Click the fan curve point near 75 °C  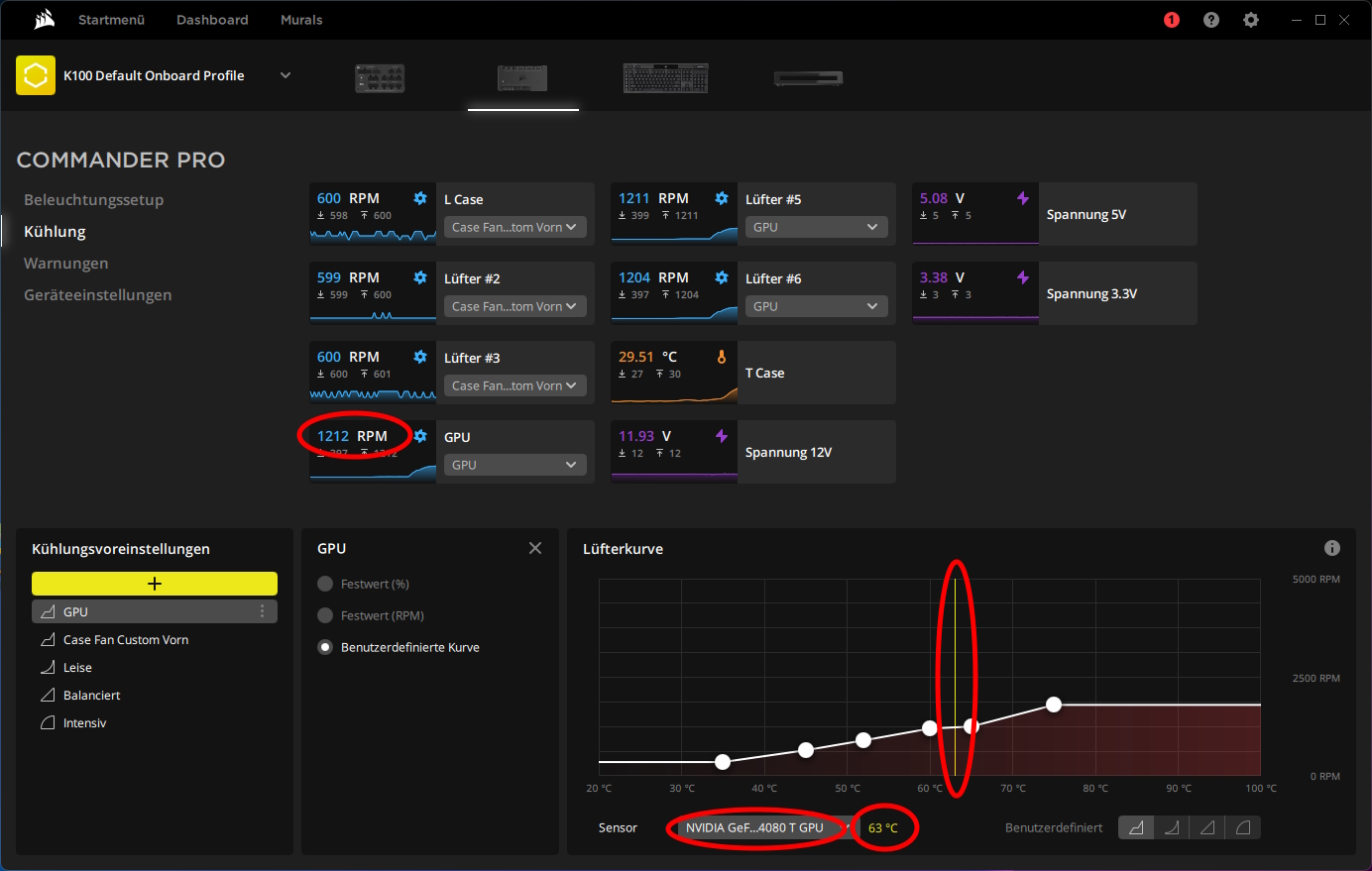pos(1054,705)
